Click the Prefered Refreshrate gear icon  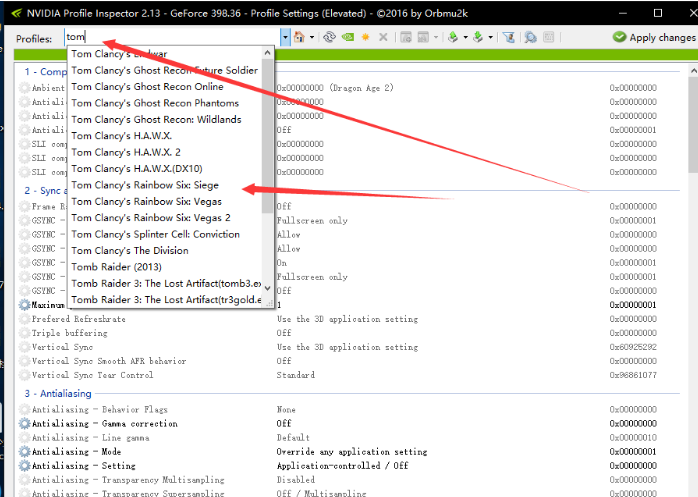coord(24,319)
